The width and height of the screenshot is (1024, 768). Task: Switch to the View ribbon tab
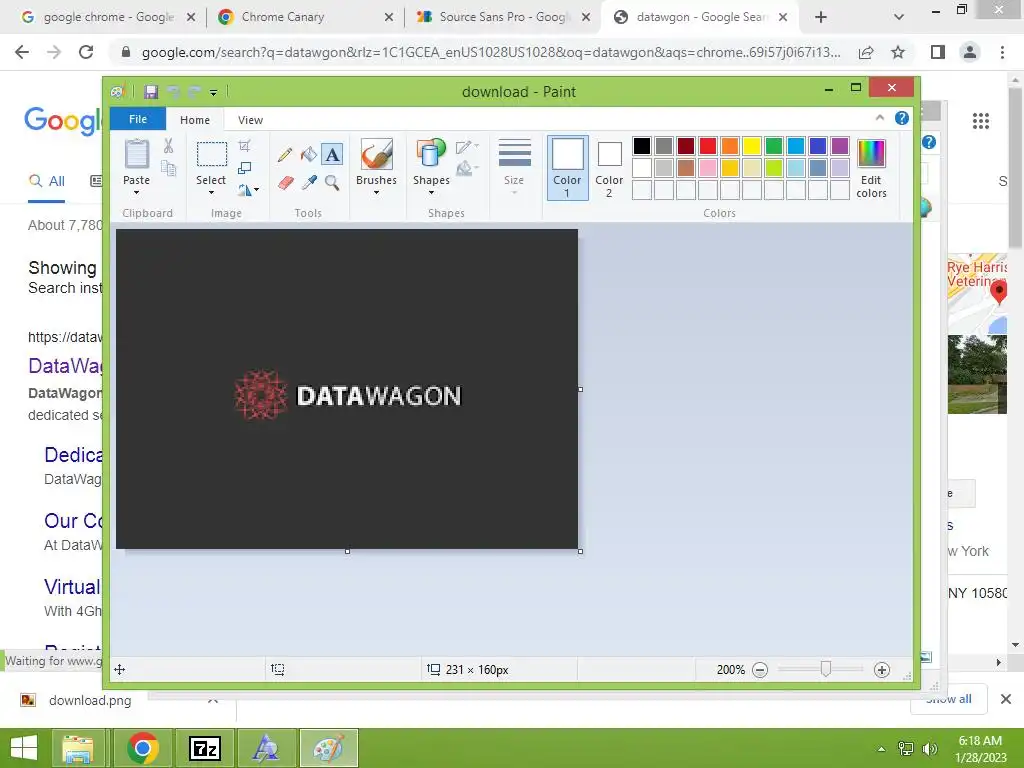(250, 120)
